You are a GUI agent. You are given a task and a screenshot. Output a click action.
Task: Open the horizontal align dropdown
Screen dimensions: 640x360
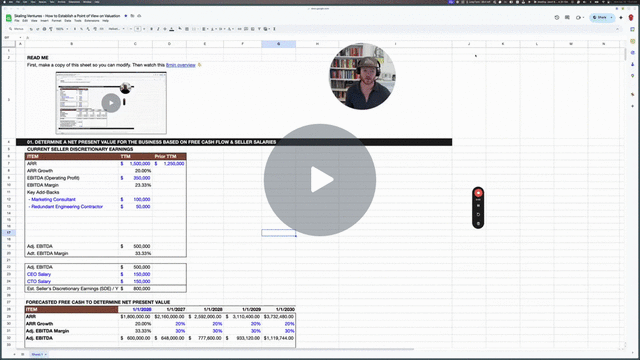204,29
